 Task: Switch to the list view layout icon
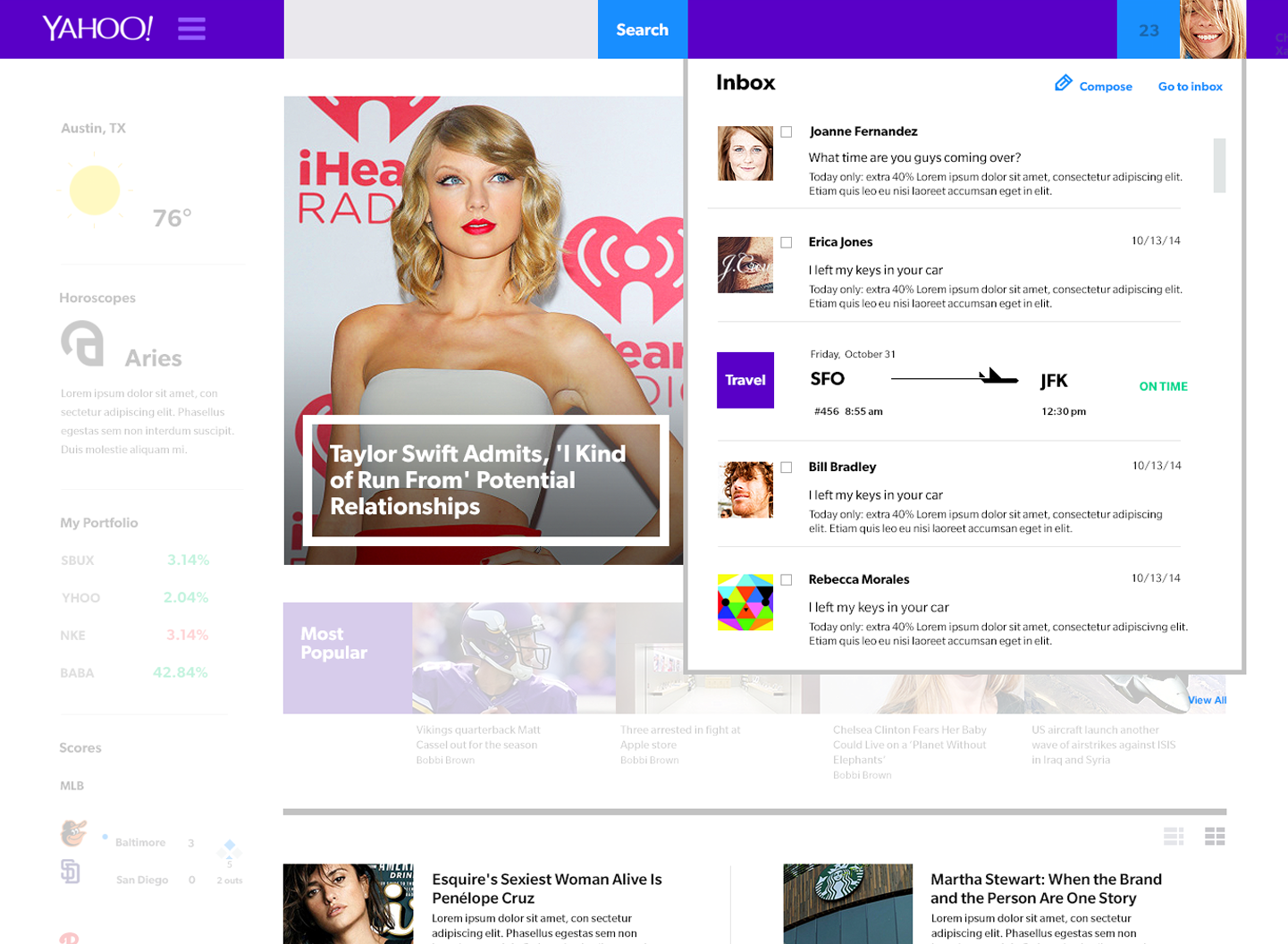pyautogui.click(x=1174, y=837)
